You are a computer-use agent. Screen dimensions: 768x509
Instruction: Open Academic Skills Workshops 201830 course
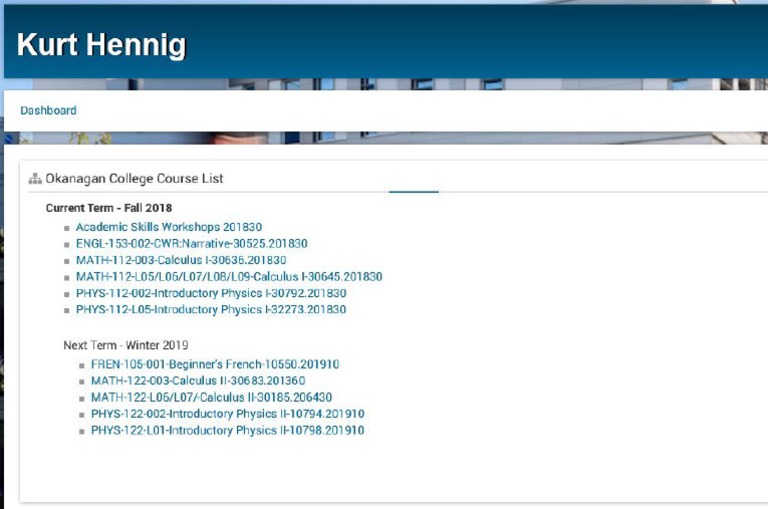pos(168,227)
